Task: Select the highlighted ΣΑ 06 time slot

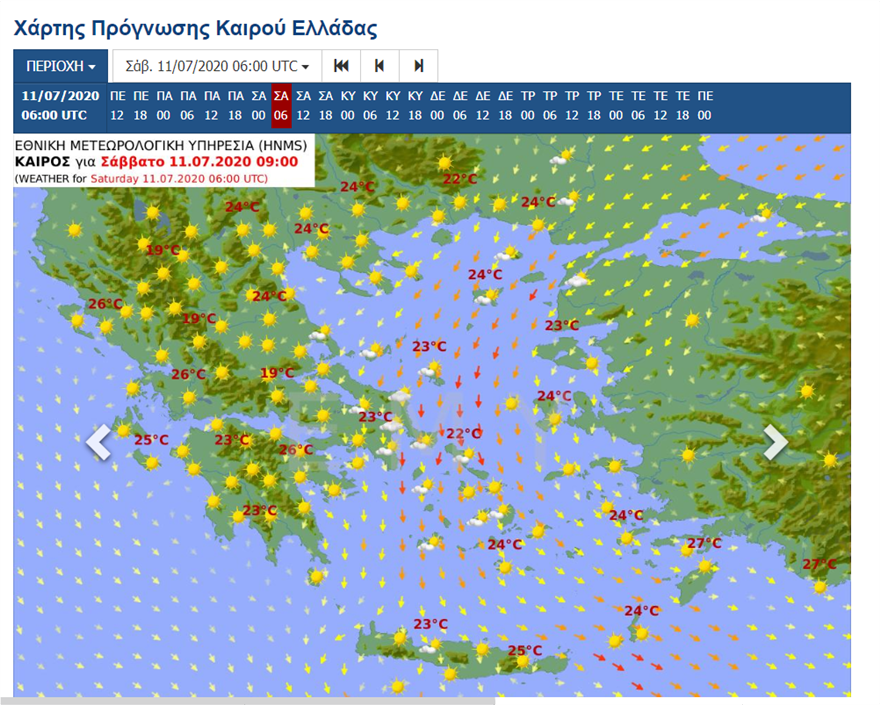Action: click(281, 106)
